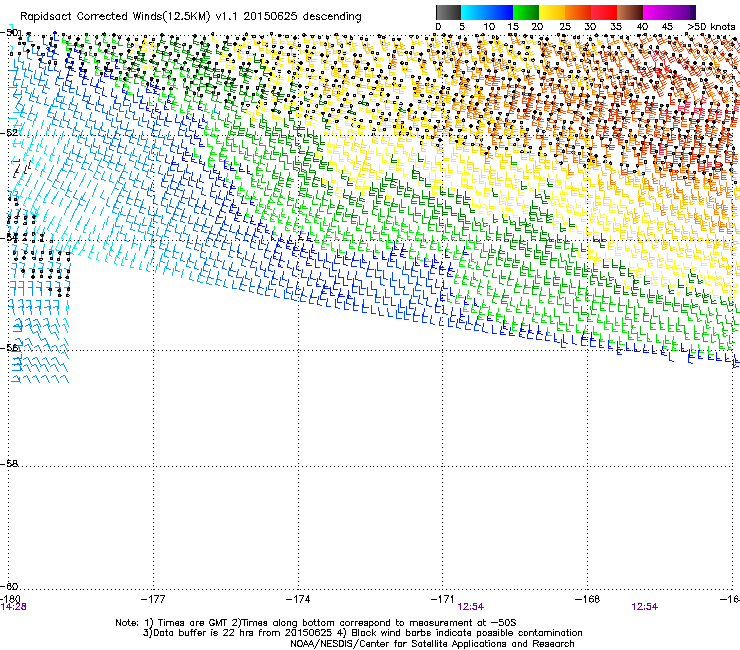Click the green 15-20 knots legend swatch
This screenshot has width=740, height=650.
pyautogui.click(x=526, y=12)
